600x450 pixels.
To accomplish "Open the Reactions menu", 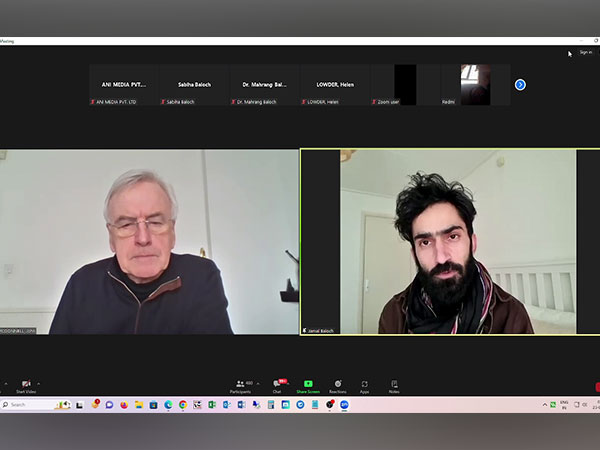I will coord(338,386).
